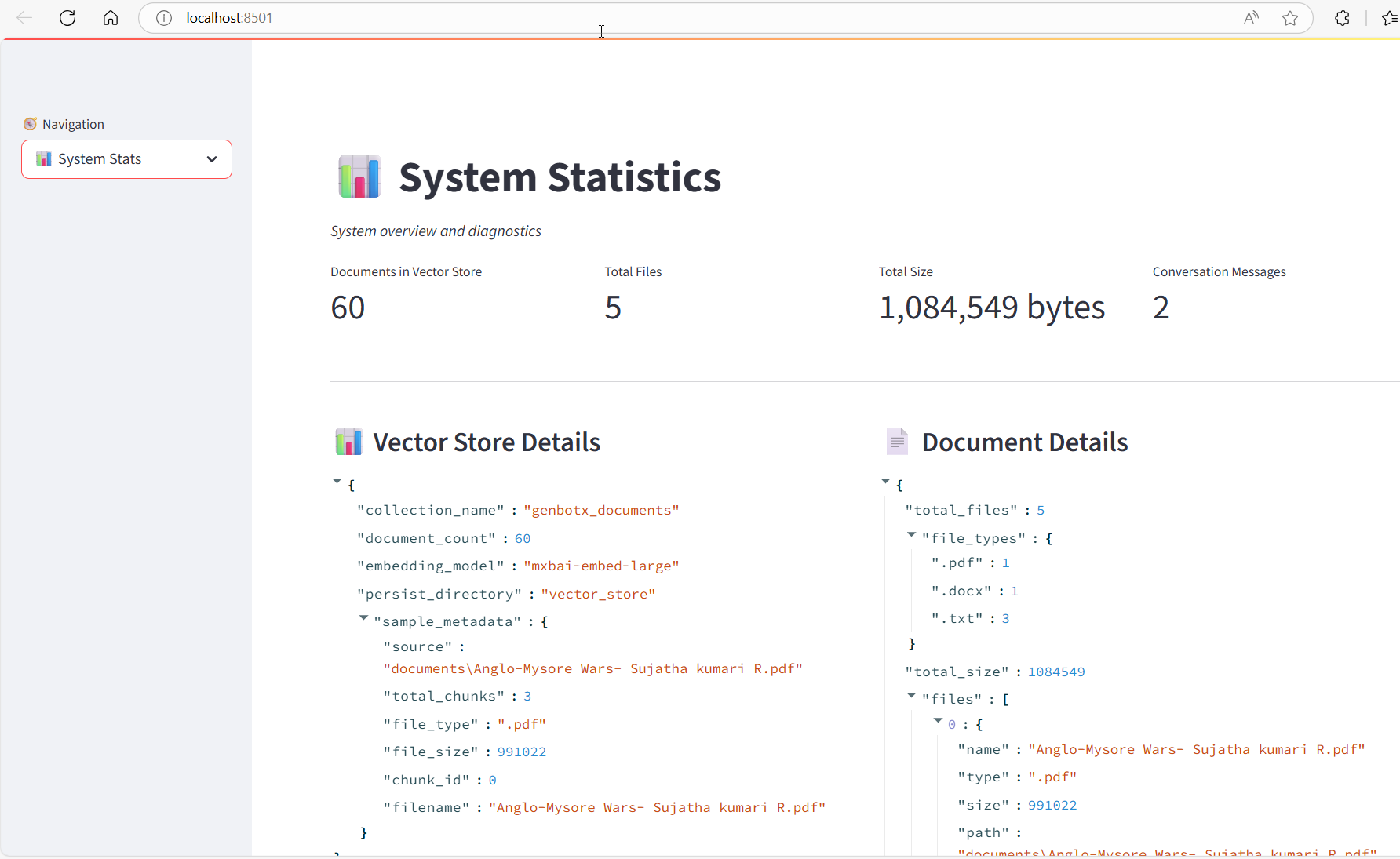Open the browser home page
This screenshot has height=859, width=1400.
[111, 18]
